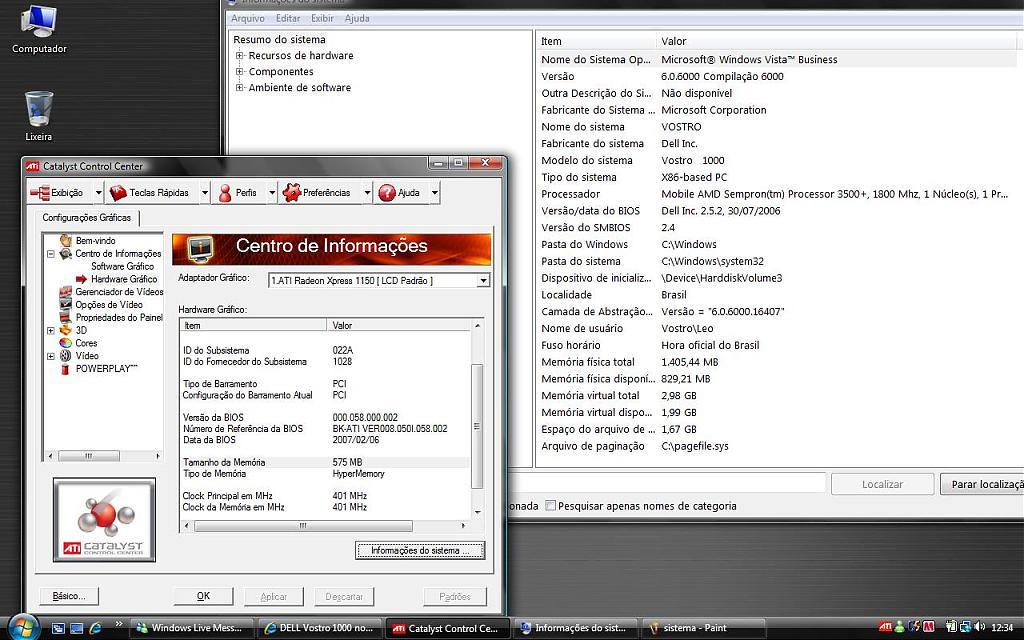Open the Adaptador Gráfico combo box
Viewport: 1024px width, 640px height.
point(379,281)
